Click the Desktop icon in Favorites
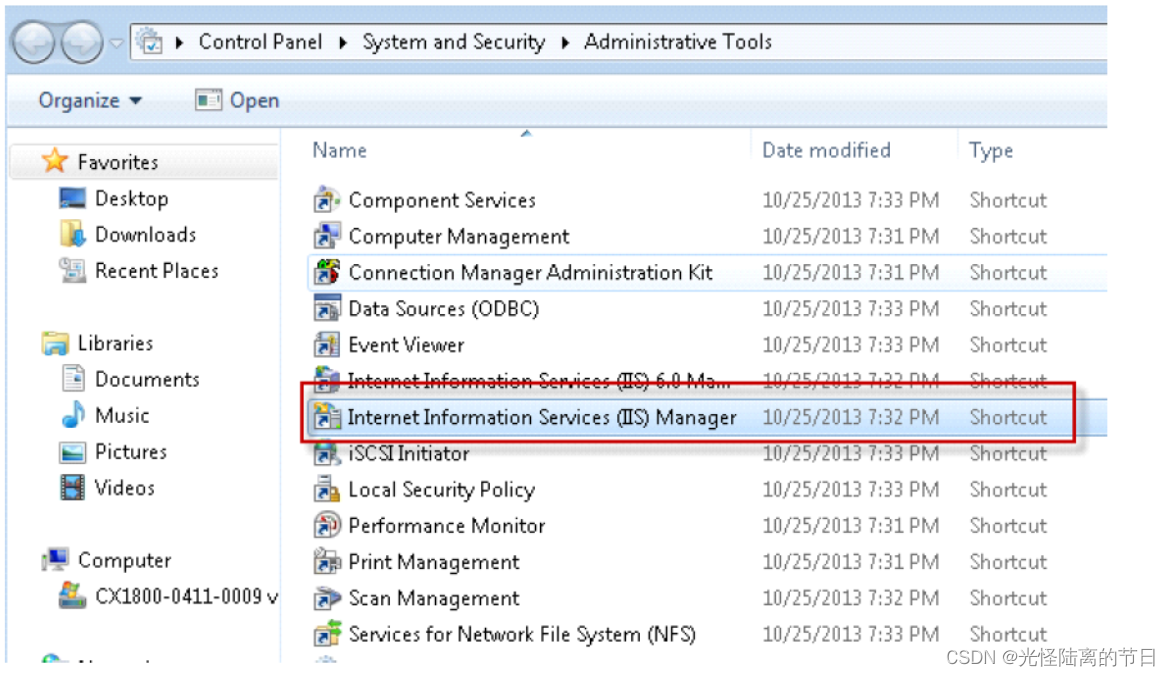The image size is (1170, 676). coord(72,198)
